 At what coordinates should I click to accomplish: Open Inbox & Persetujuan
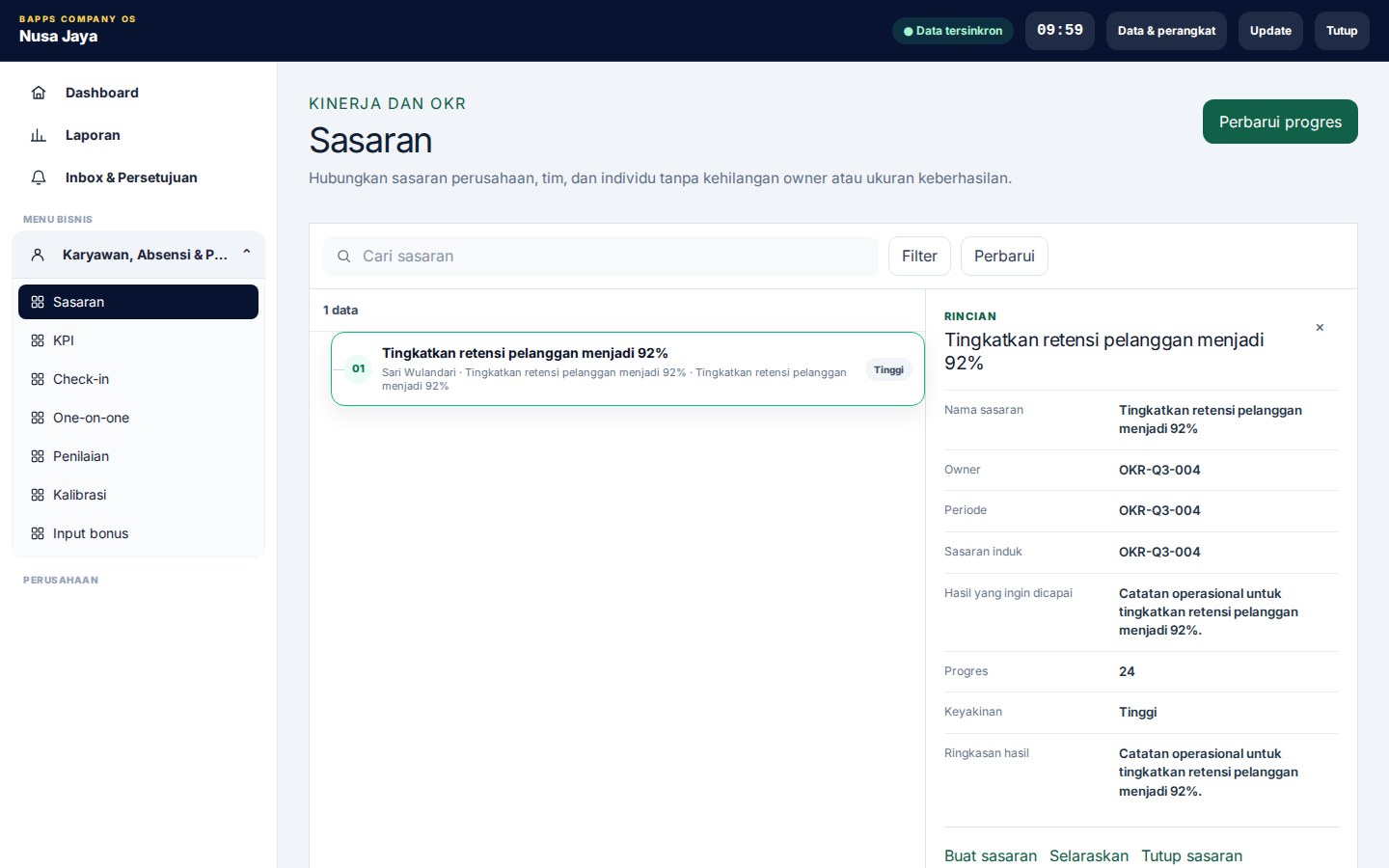pos(138,177)
